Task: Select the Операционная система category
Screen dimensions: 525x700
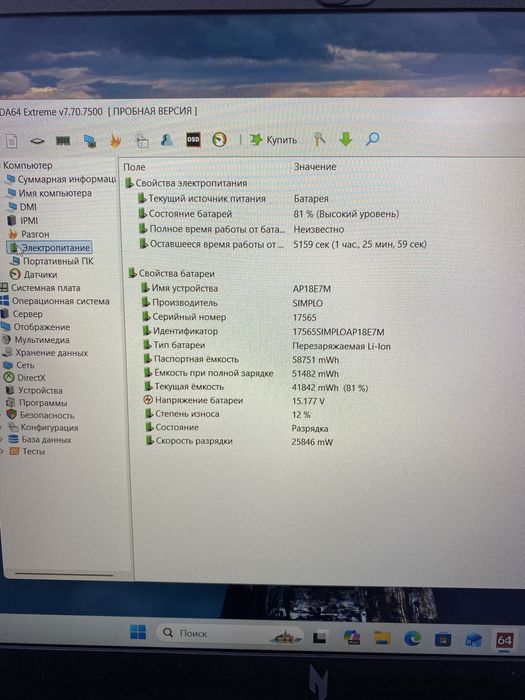Action: (55, 301)
